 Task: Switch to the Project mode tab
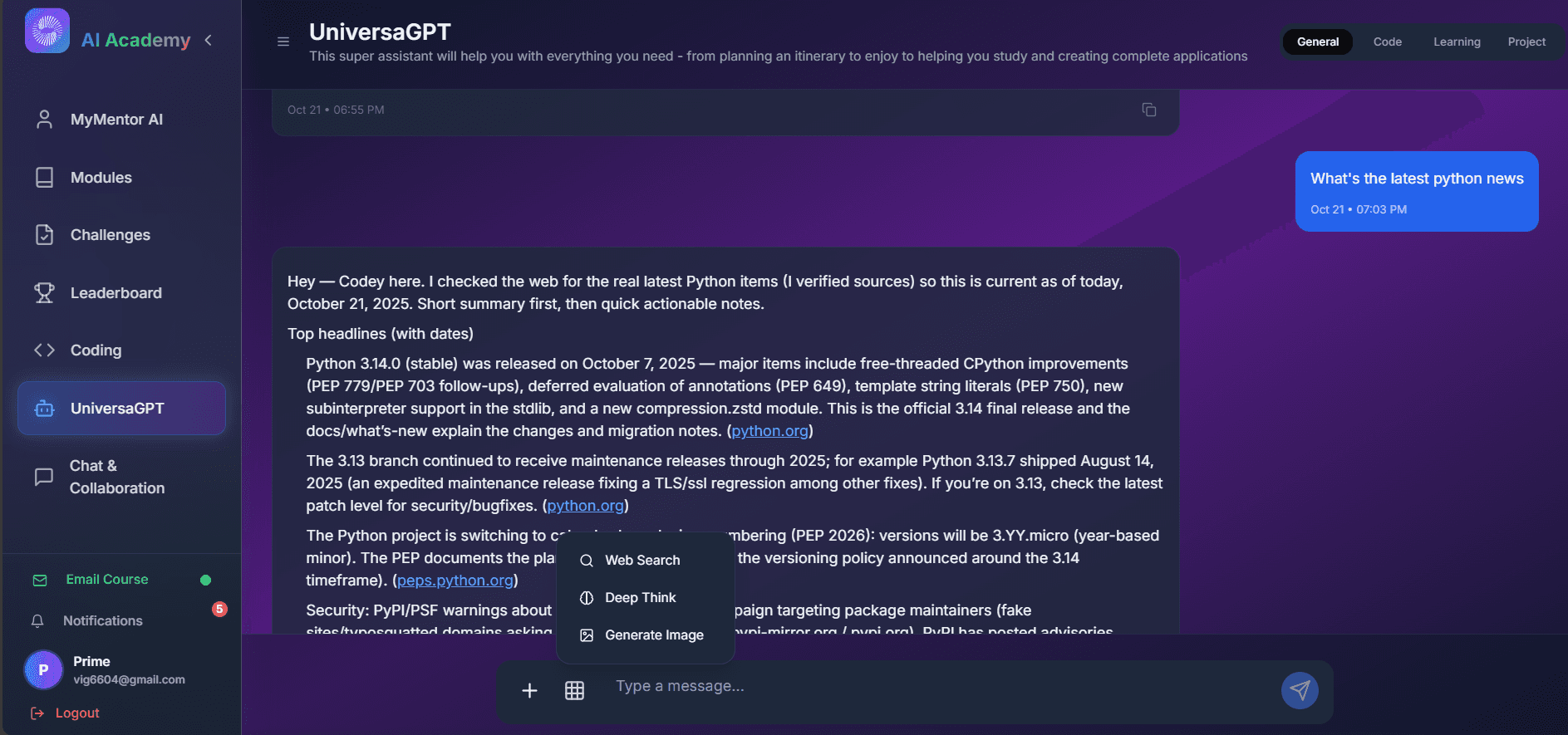pyautogui.click(x=1526, y=42)
